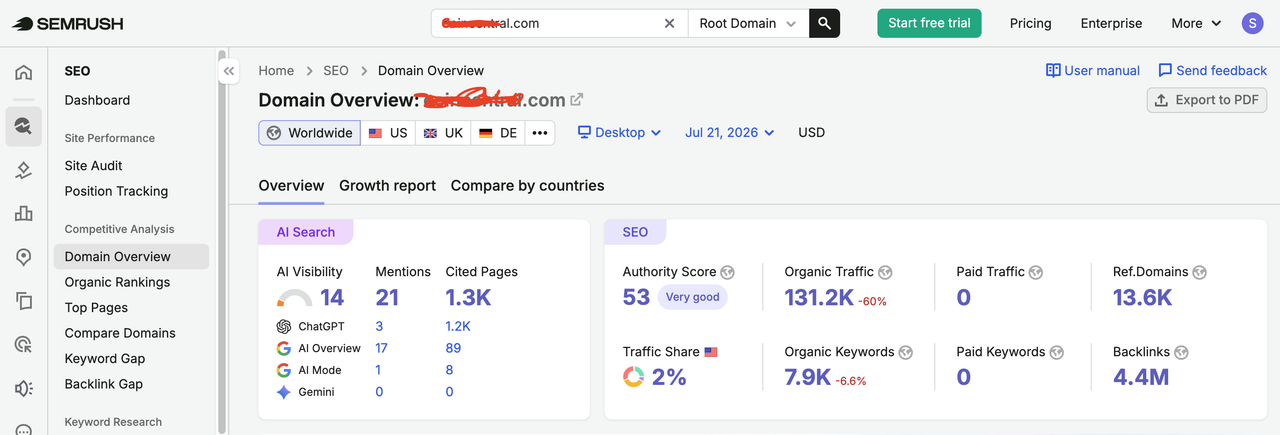
Task: Expand the Root Domain dropdown
Action: tap(748, 23)
